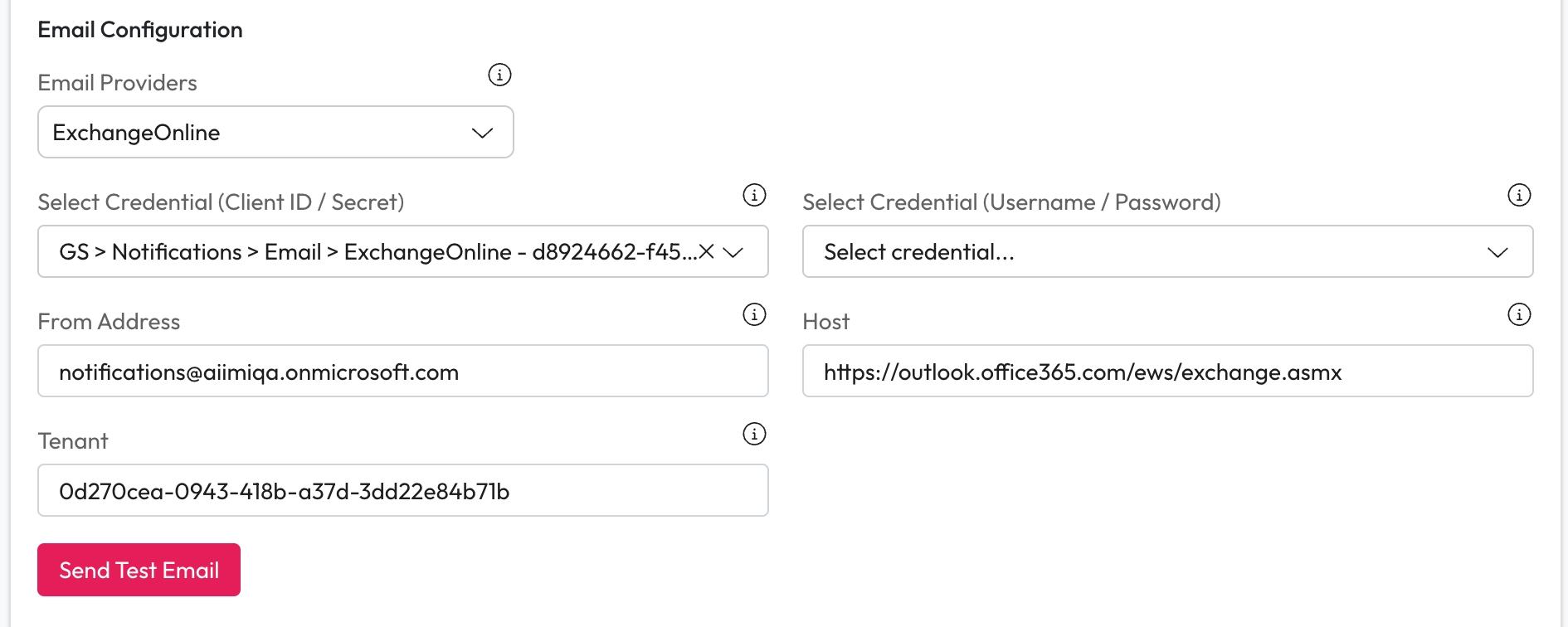Clear the selected ExchangeOnline credential with X
Screen dimensions: 1568x627
click(707, 251)
